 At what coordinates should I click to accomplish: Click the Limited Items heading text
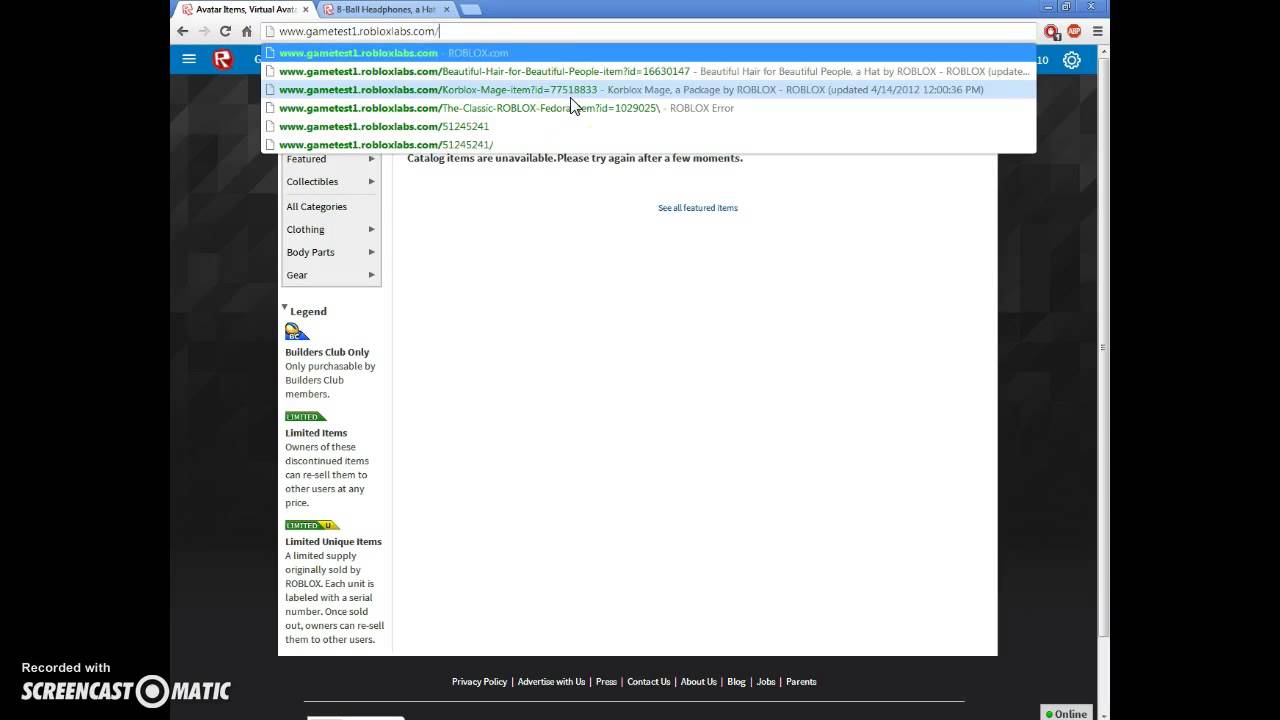point(316,433)
